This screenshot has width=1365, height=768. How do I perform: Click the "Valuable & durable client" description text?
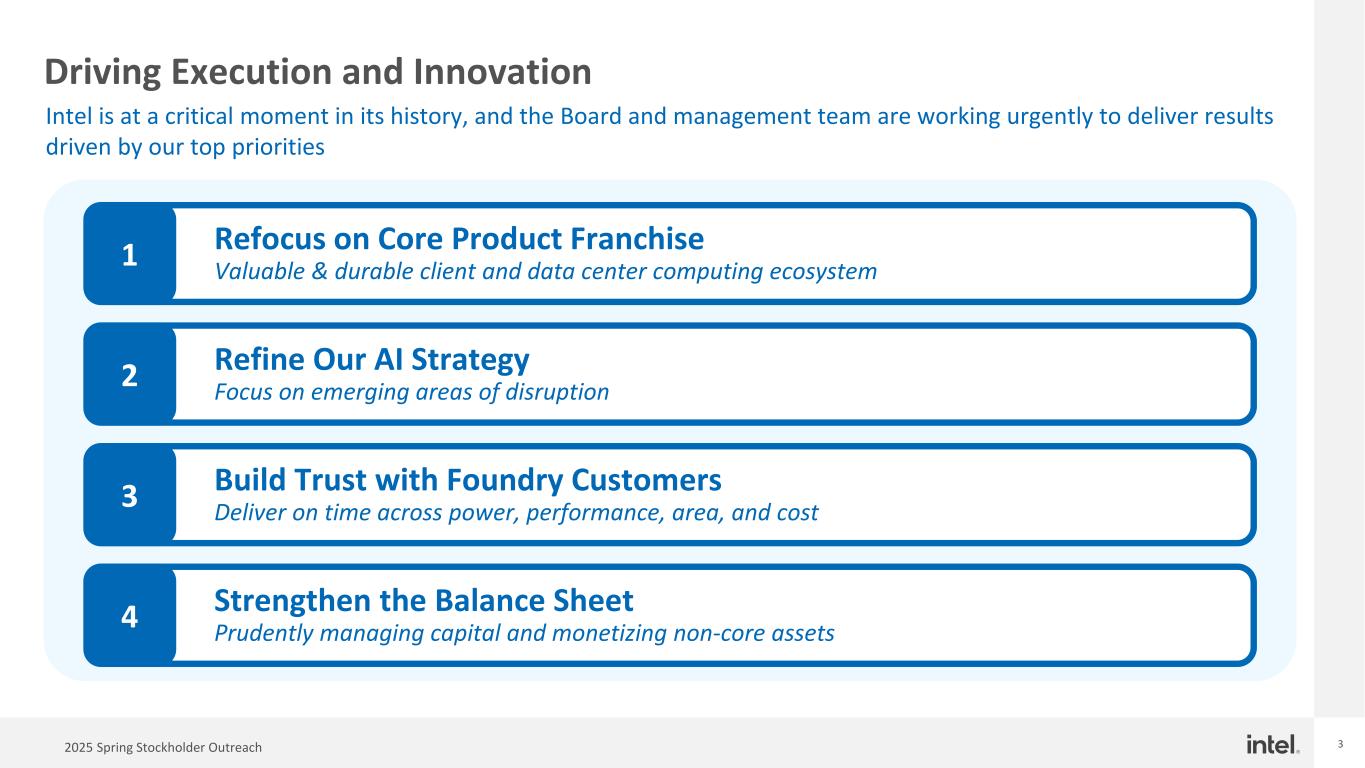pos(546,271)
